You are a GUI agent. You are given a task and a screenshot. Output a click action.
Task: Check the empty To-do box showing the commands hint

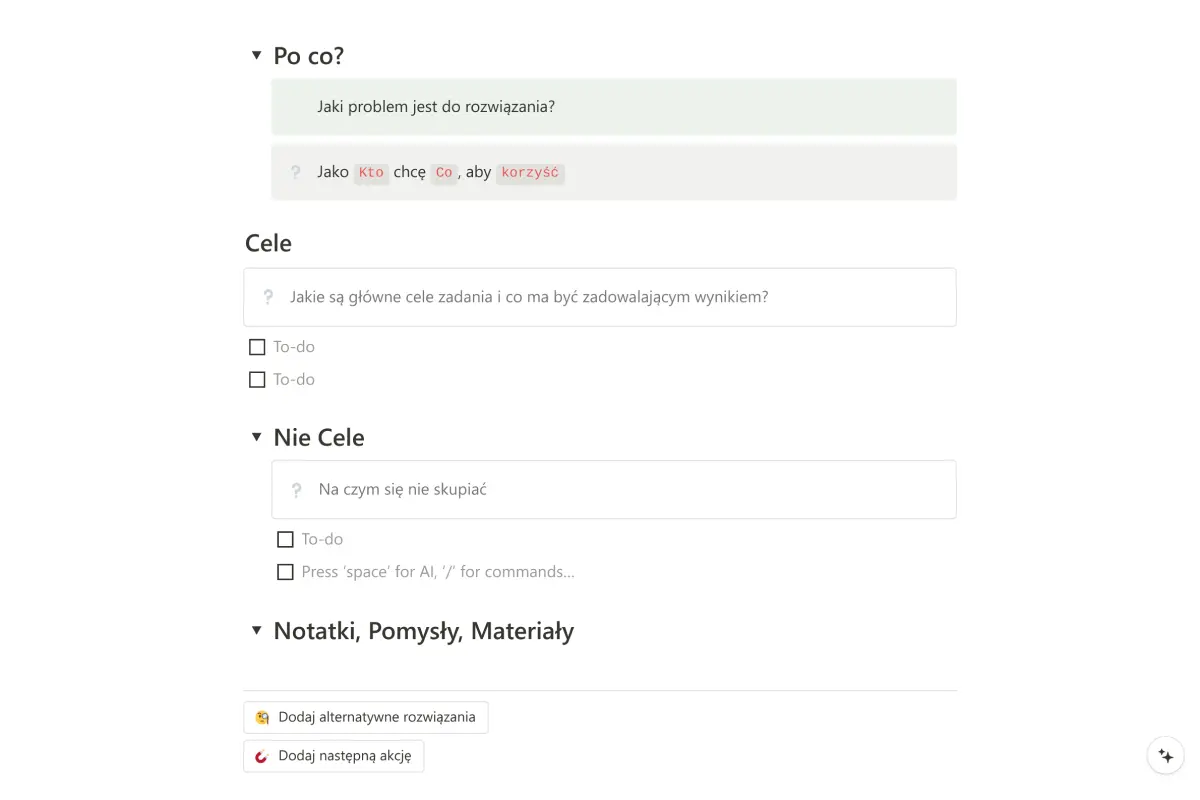[x=285, y=571]
